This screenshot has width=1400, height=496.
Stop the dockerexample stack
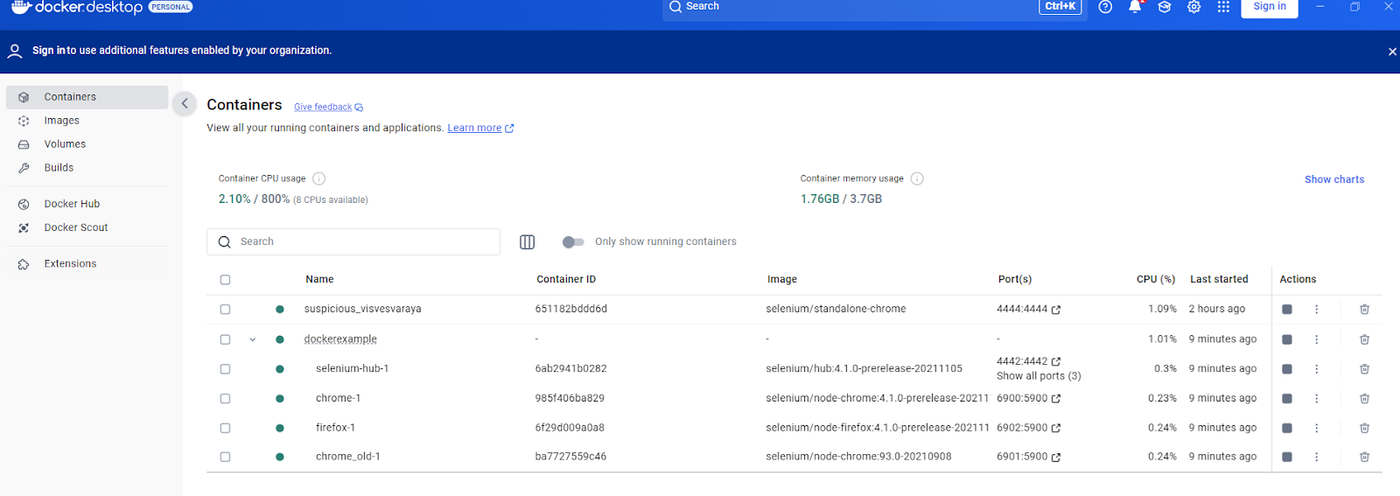pos(1287,339)
